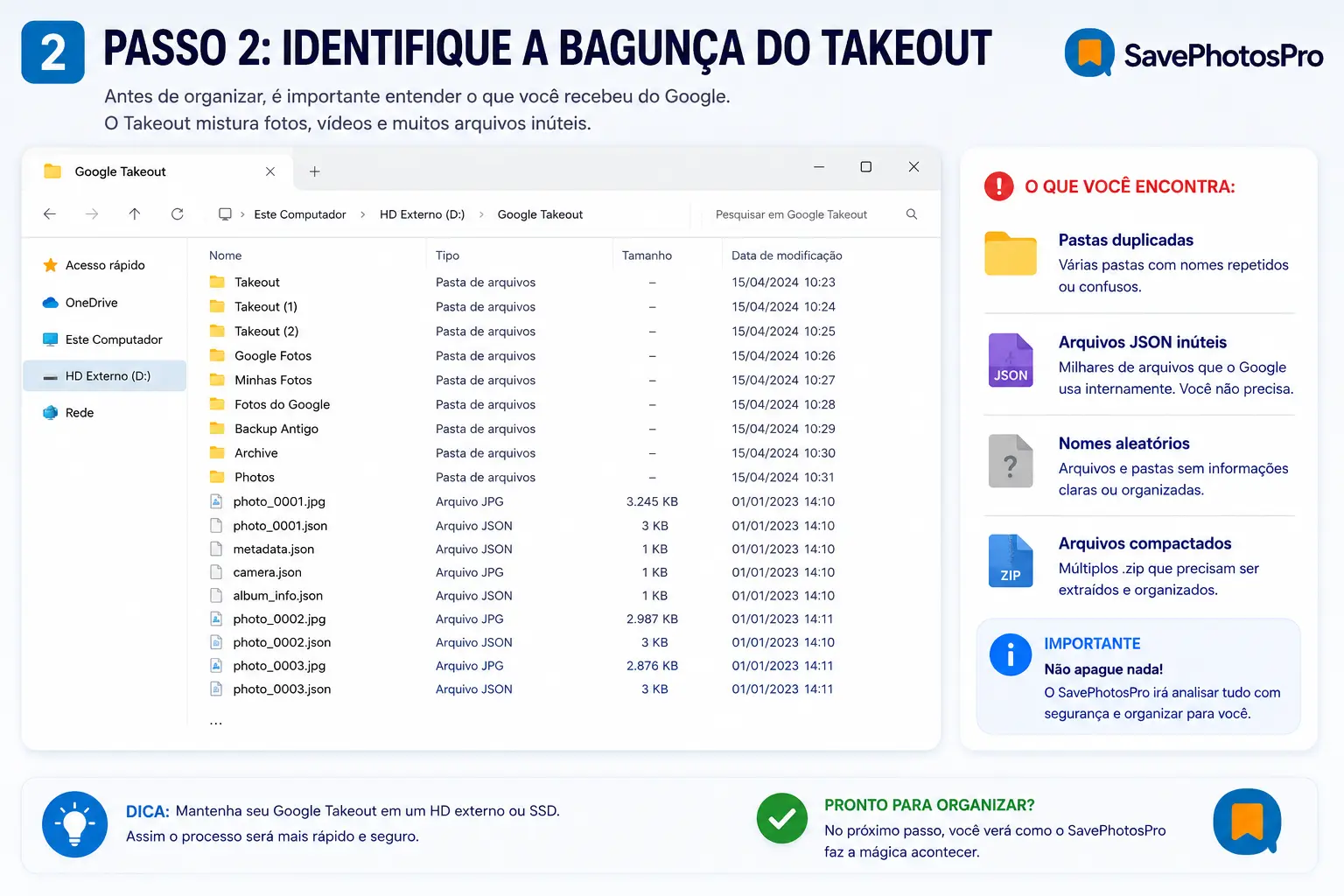Viewport: 1344px width, 896px height.
Task: Click the blue ZIP file icon
Action: [1011, 561]
